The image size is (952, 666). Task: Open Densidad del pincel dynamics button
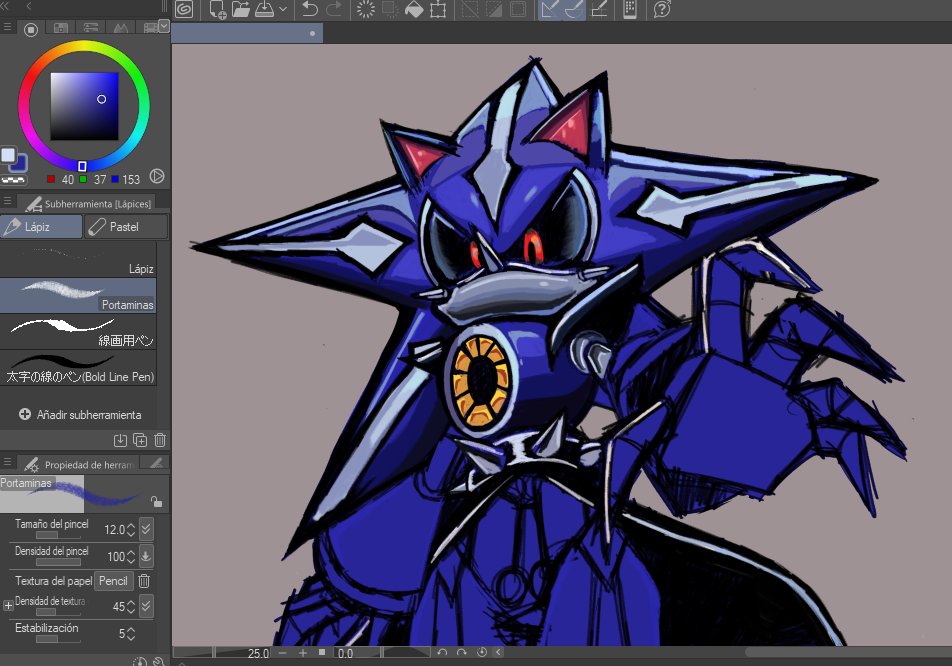tap(146, 556)
